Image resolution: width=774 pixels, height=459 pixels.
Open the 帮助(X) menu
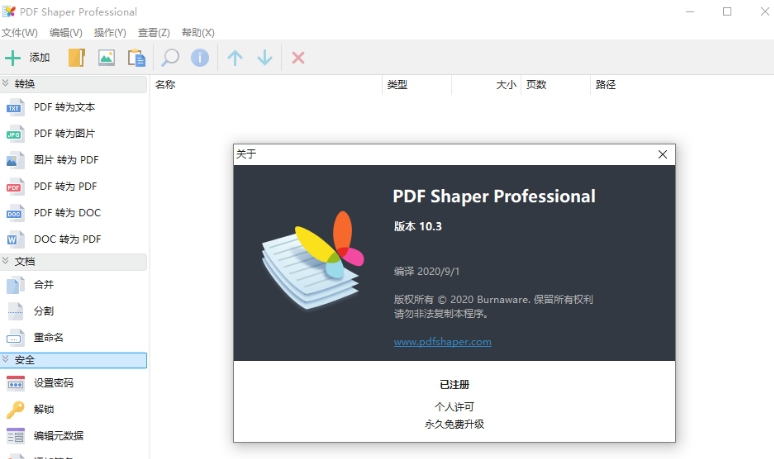198,33
